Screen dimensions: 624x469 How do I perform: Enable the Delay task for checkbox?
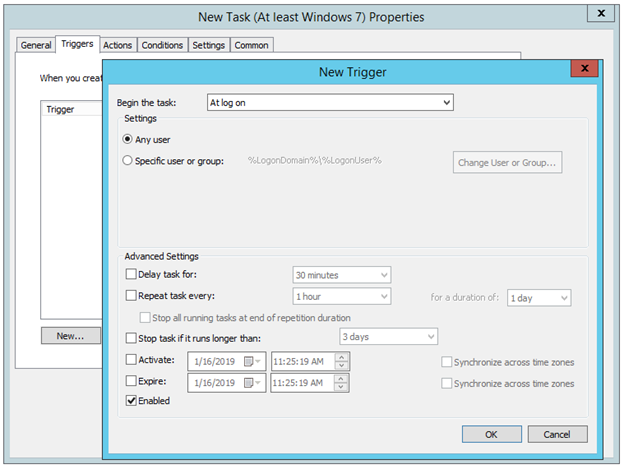(130, 275)
